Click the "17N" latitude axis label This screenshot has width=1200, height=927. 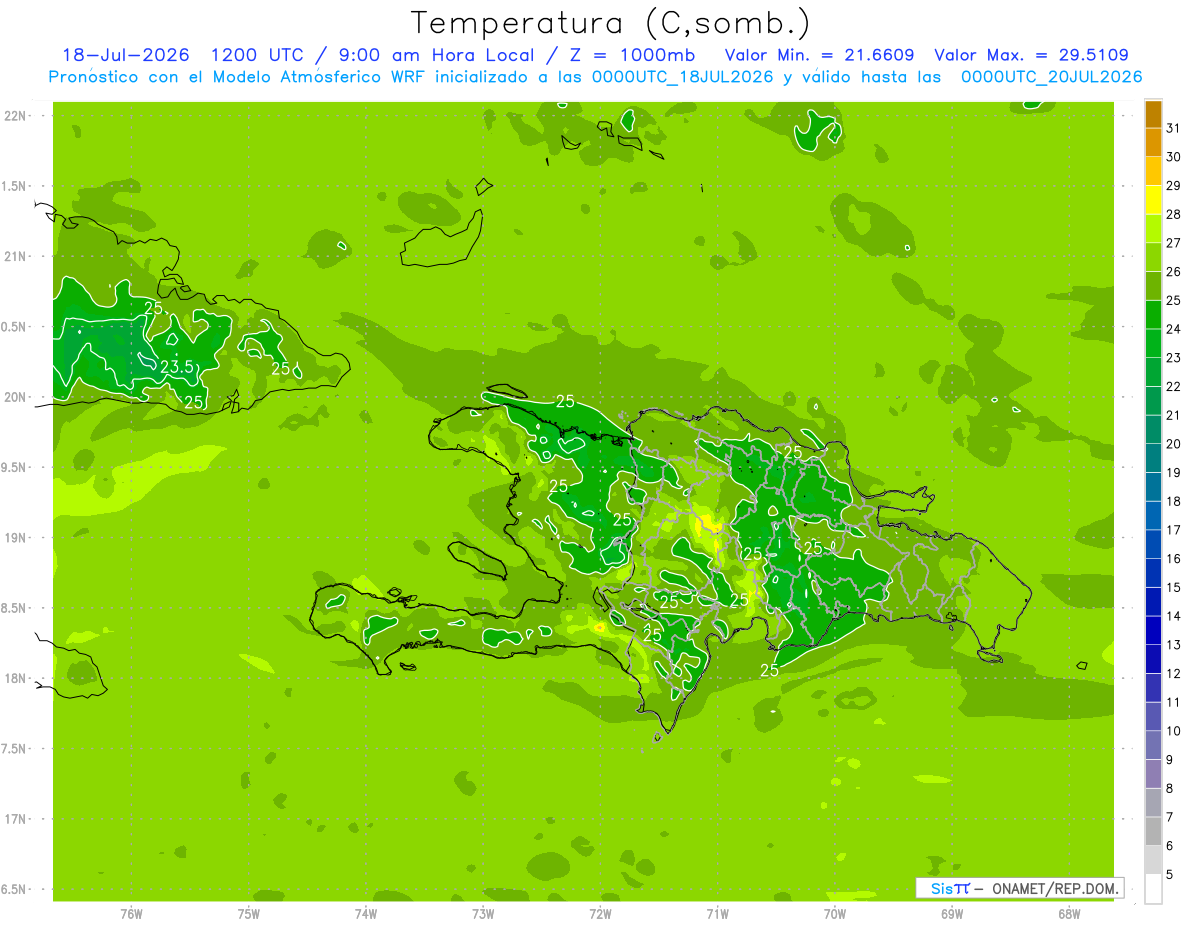pyautogui.click(x=16, y=819)
